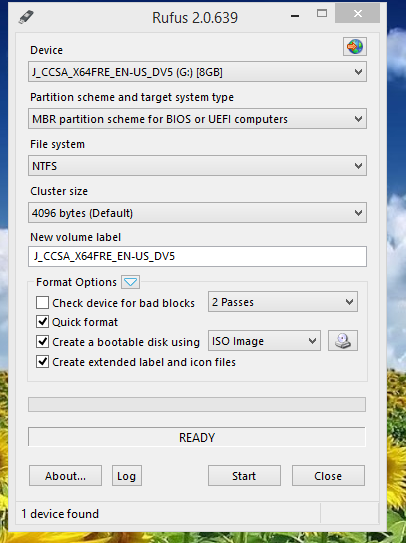Open the 2 Passes dropdown
The image size is (406, 543).
283,302
